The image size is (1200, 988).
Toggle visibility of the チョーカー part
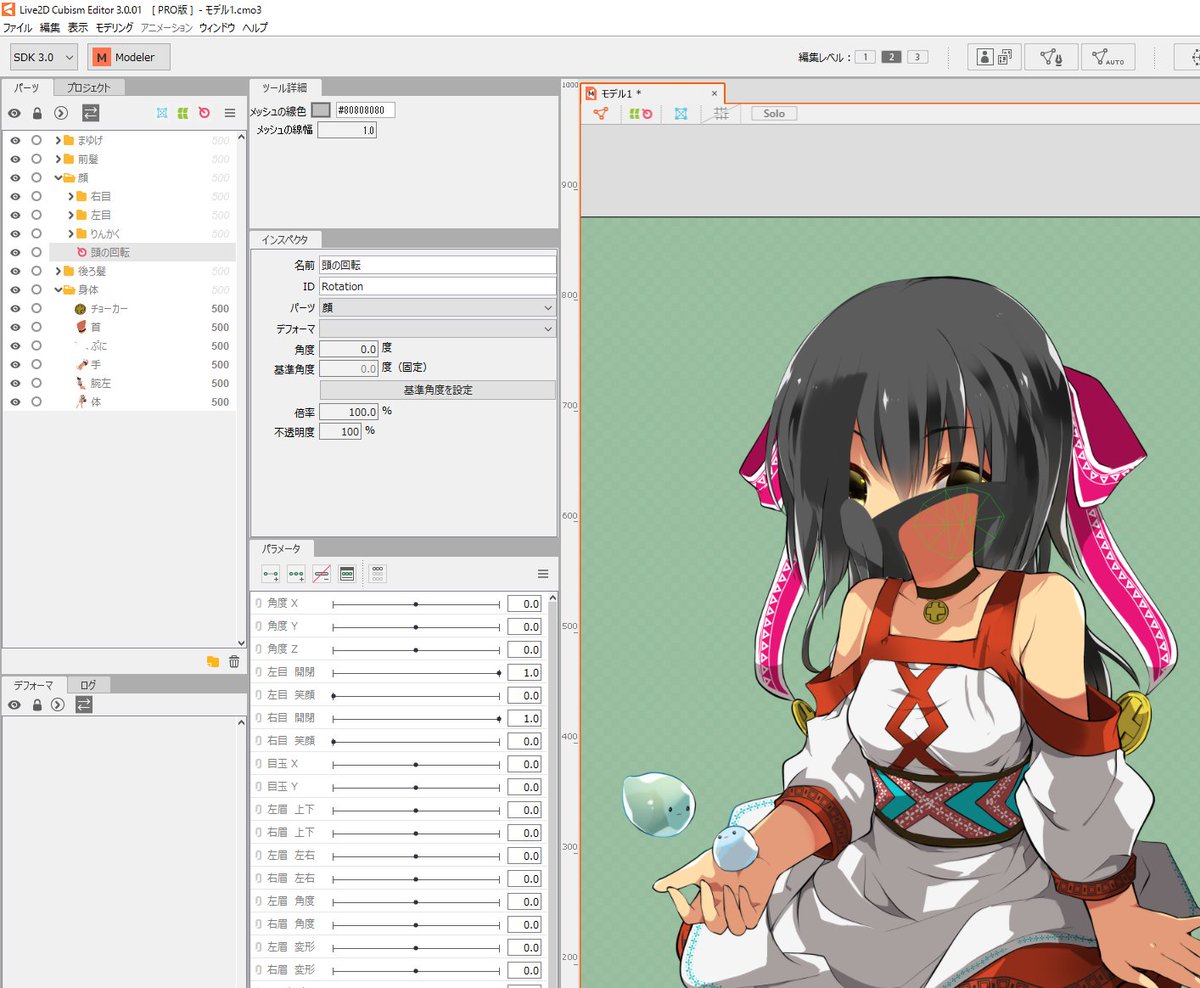pyautogui.click(x=15, y=309)
